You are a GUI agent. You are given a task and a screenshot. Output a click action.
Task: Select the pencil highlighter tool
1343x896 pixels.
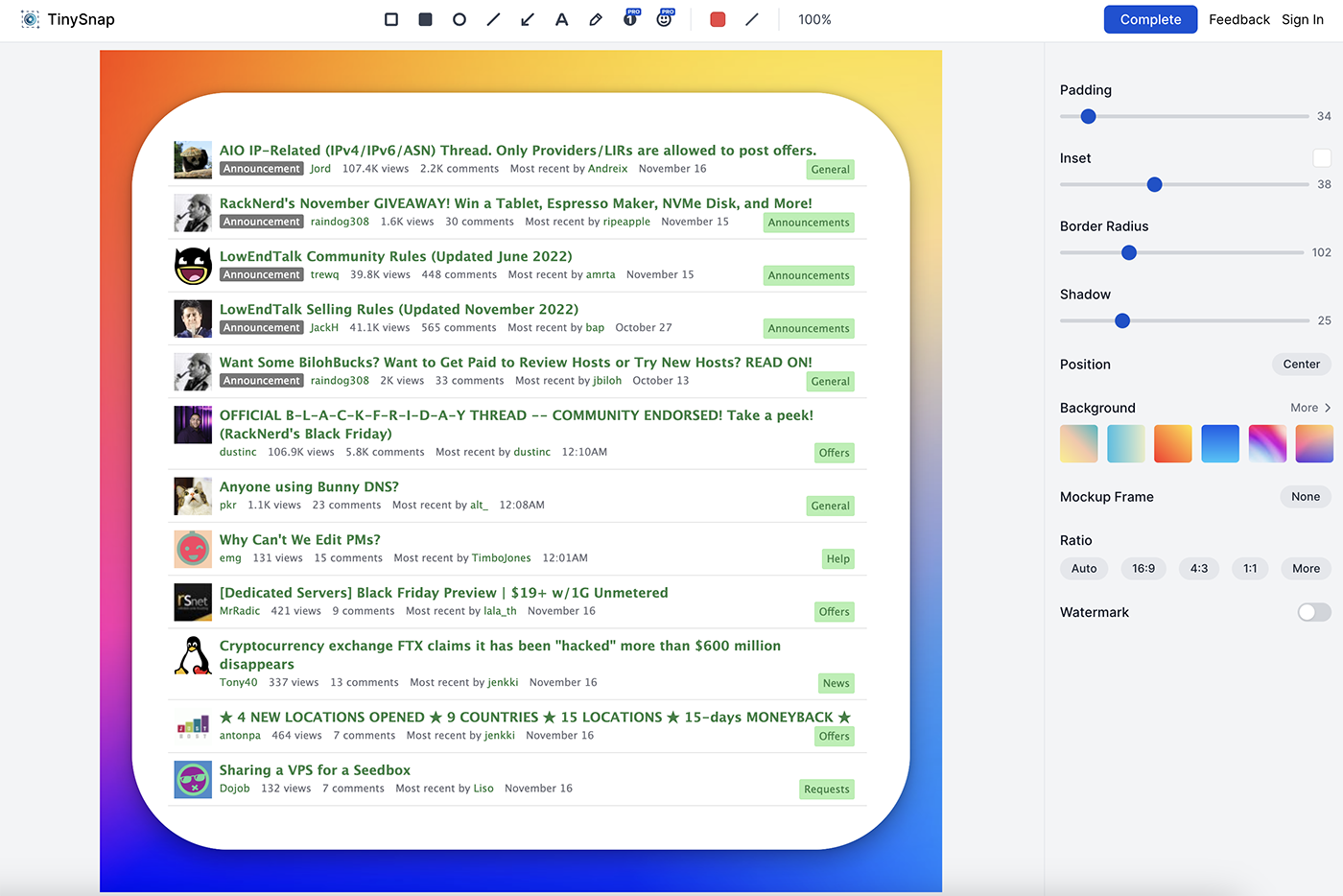596,19
